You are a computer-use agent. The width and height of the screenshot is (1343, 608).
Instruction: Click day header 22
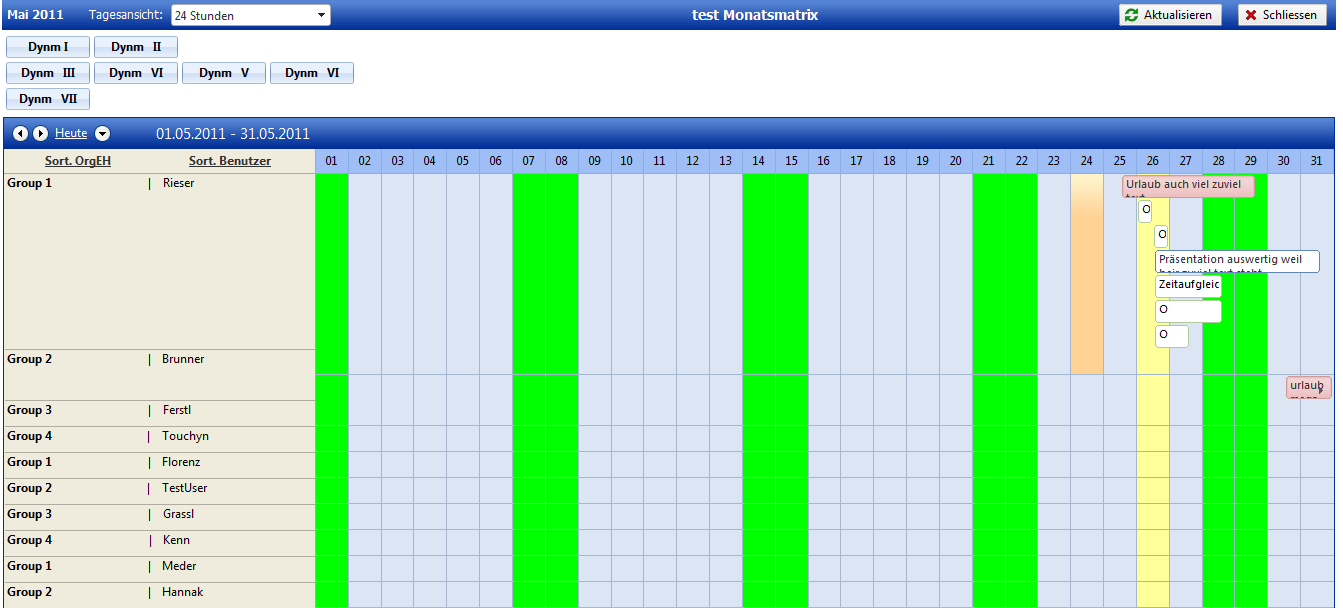point(1022,161)
